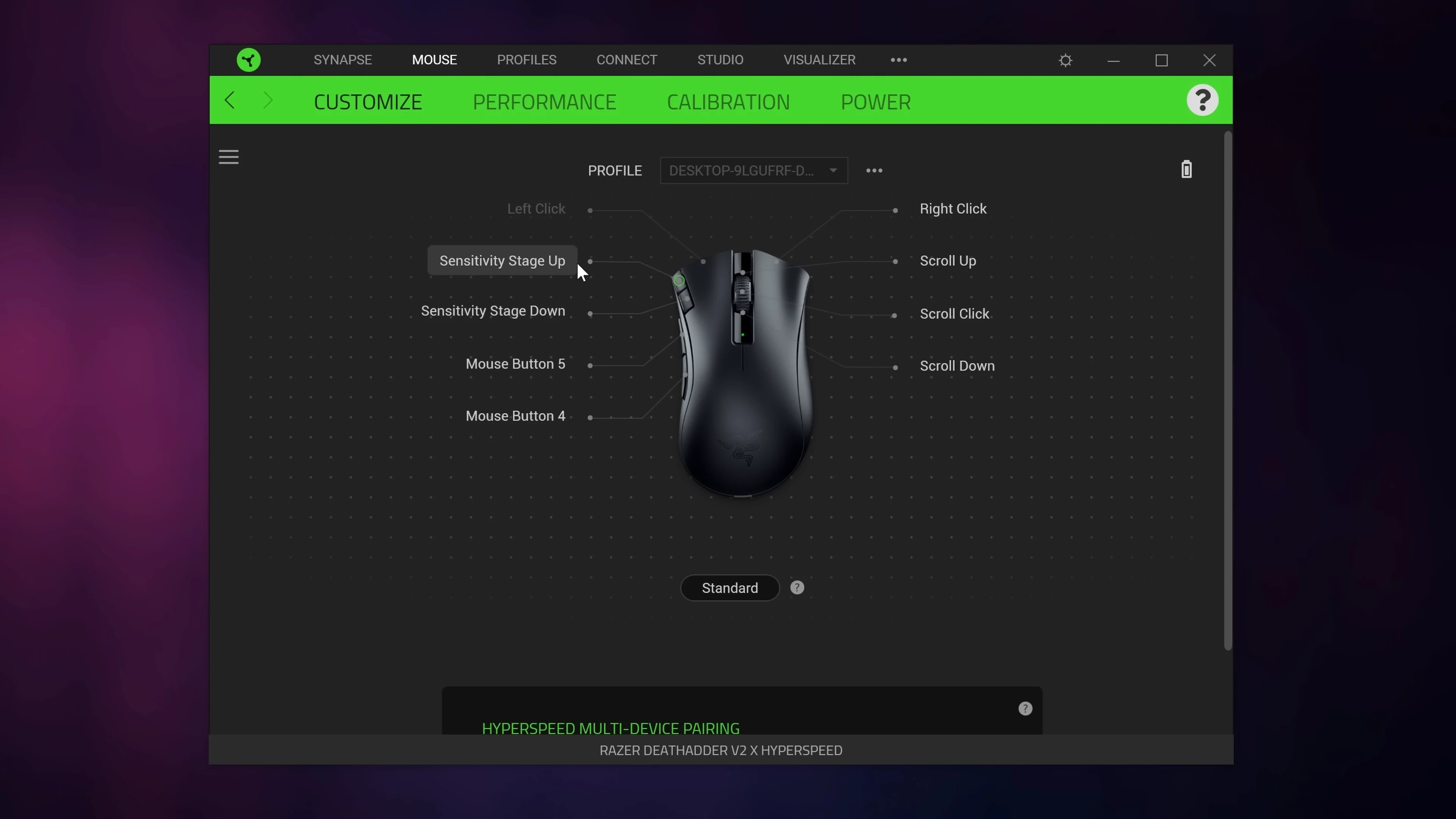Select the Mouse tab
This screenshot has height=819, width=1456.
point(434,60)
